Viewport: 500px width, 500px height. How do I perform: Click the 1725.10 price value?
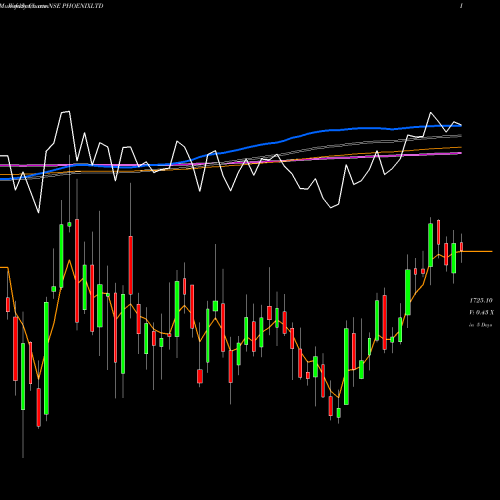click(x=481, y=300)
